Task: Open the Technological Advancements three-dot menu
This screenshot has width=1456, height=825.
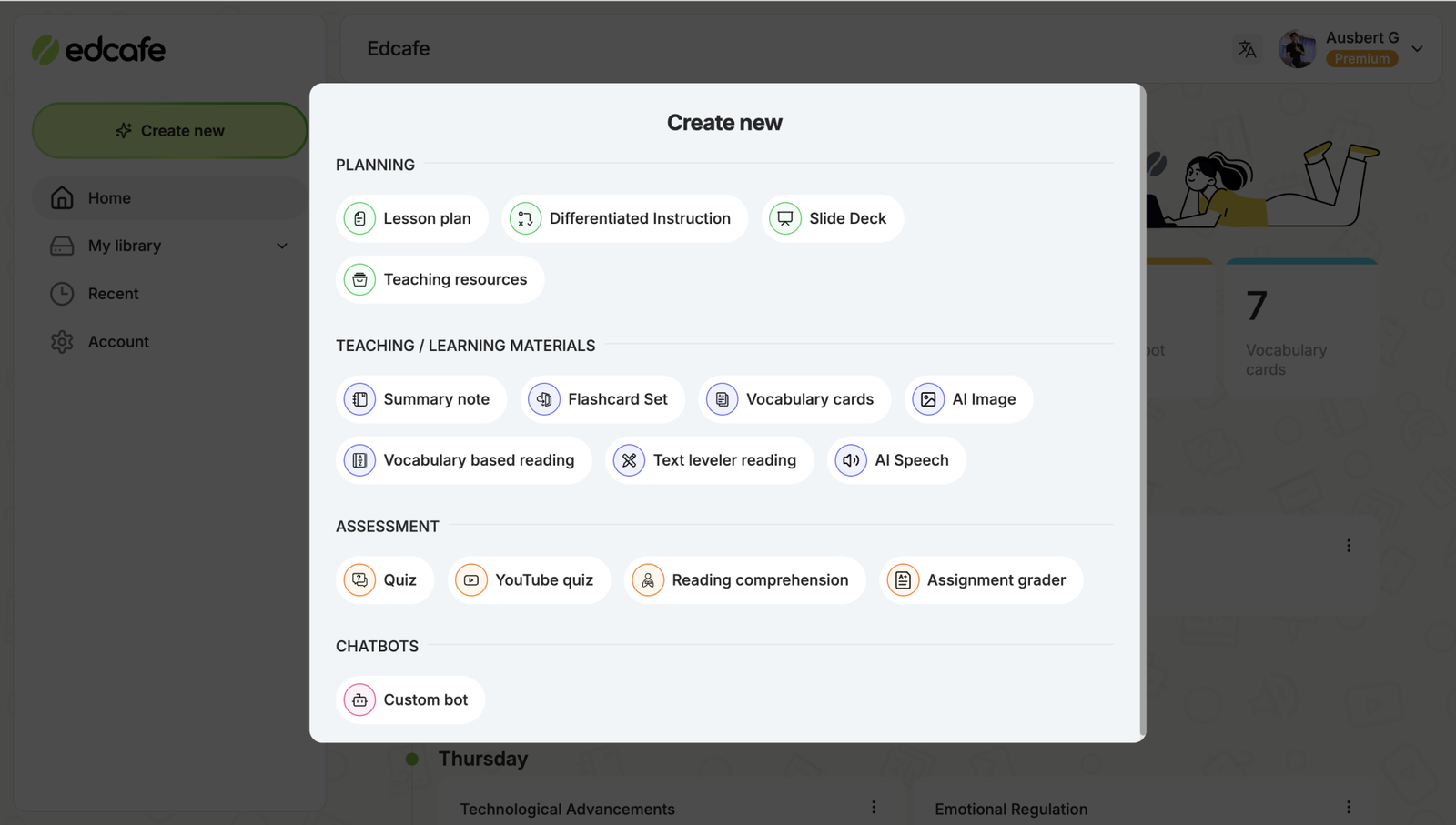Action: [x=872, y=806]
